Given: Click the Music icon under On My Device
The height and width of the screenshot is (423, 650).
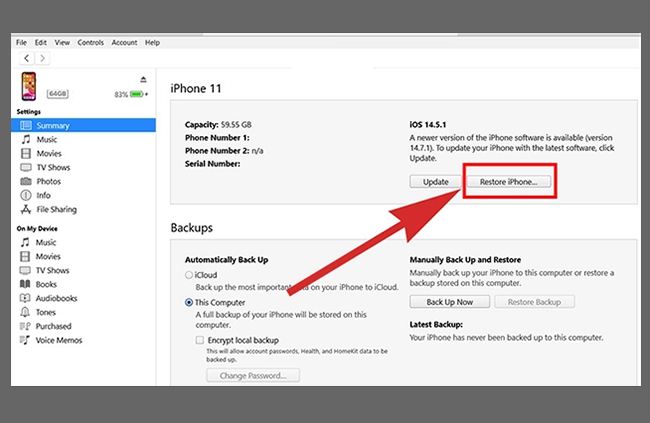Looking at the screenshot, I should [x=25, y=242].
